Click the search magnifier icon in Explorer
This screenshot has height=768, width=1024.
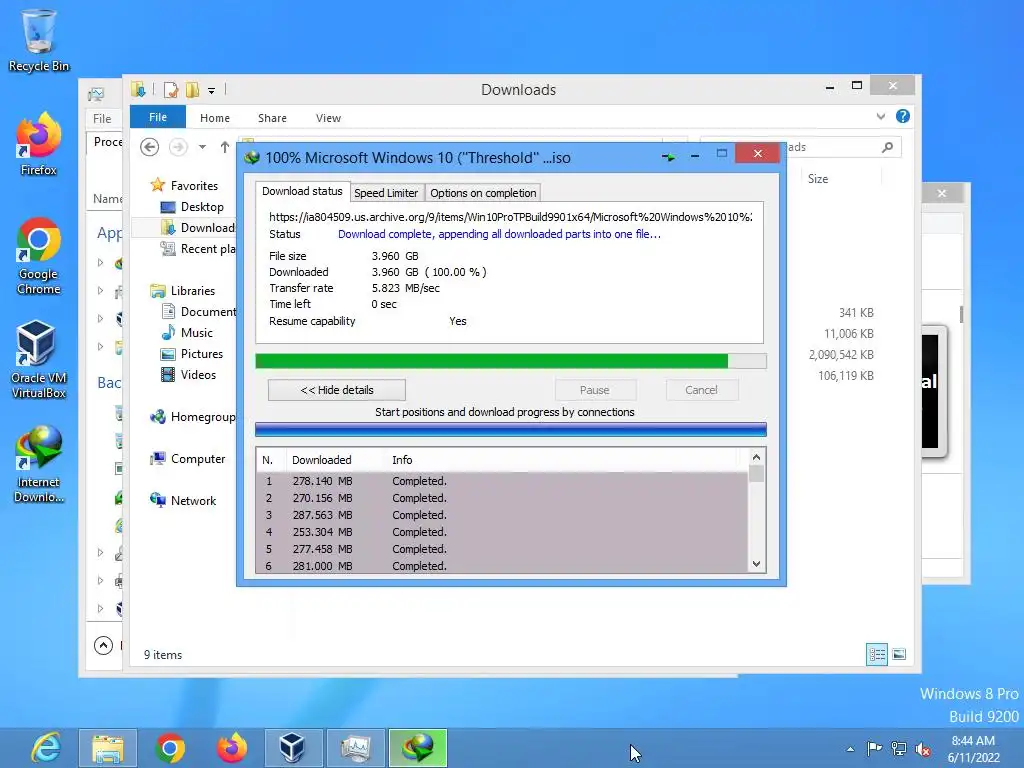point(888,147)
